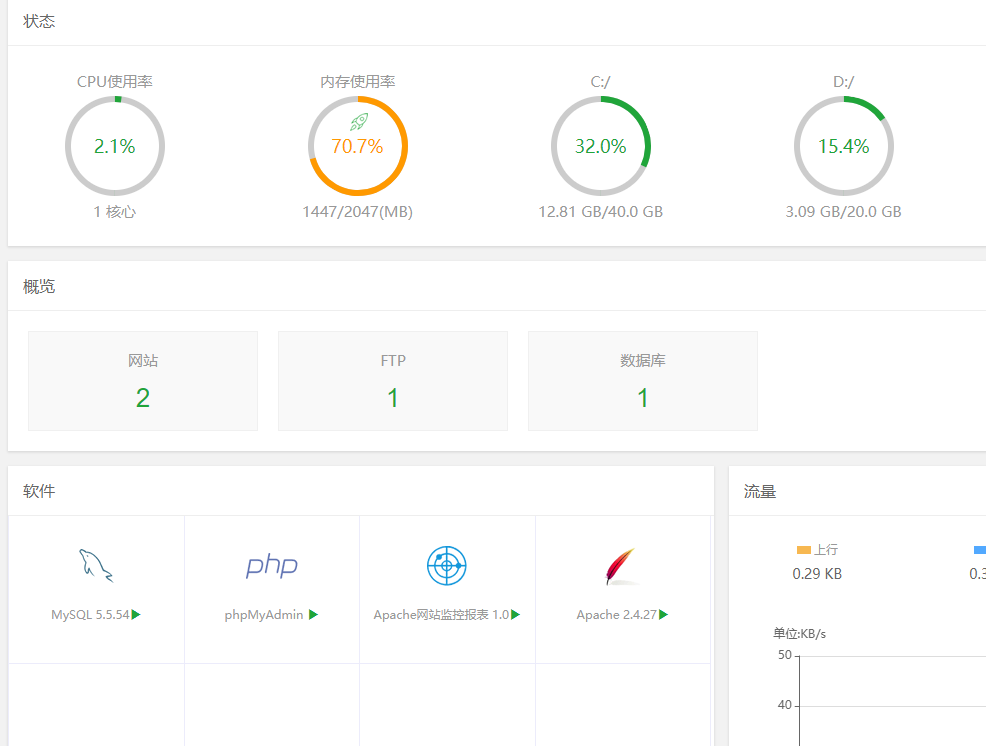Image resolution: width=986 pixels, height=746 pixels.
Task: Click the CPU使用率 label
Action: 115,82
